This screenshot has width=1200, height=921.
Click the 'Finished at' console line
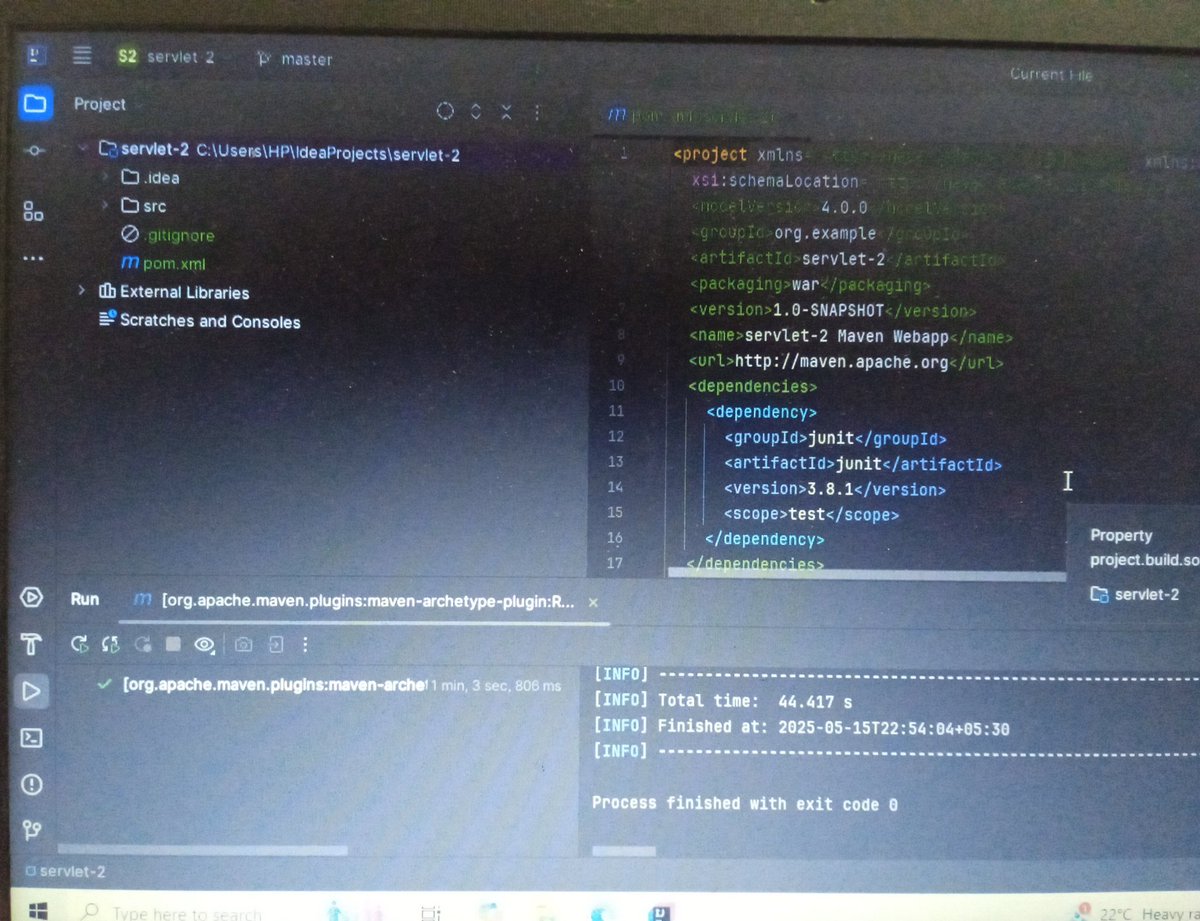tap(801, 727)
